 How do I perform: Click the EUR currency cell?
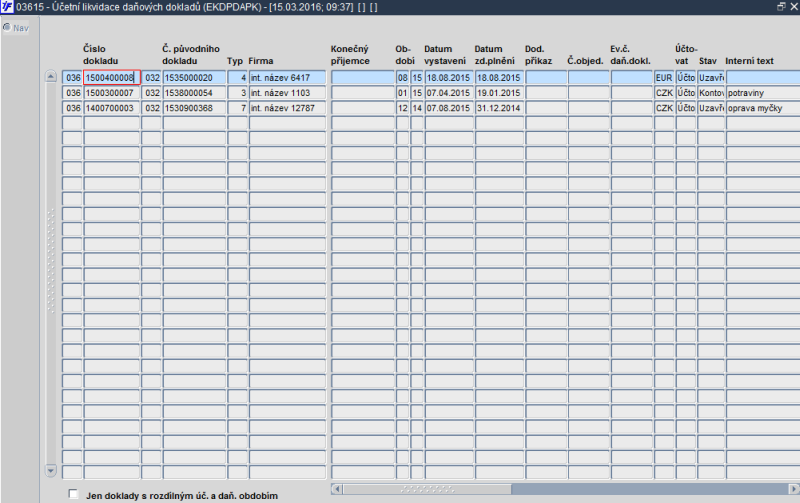(664, 78)
